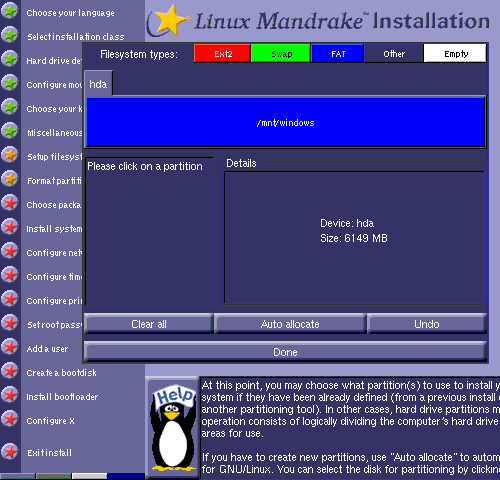The height and width of the screenshot is (480, 500).
Task: Select the Select installation class step
Action: click(76, 37)
